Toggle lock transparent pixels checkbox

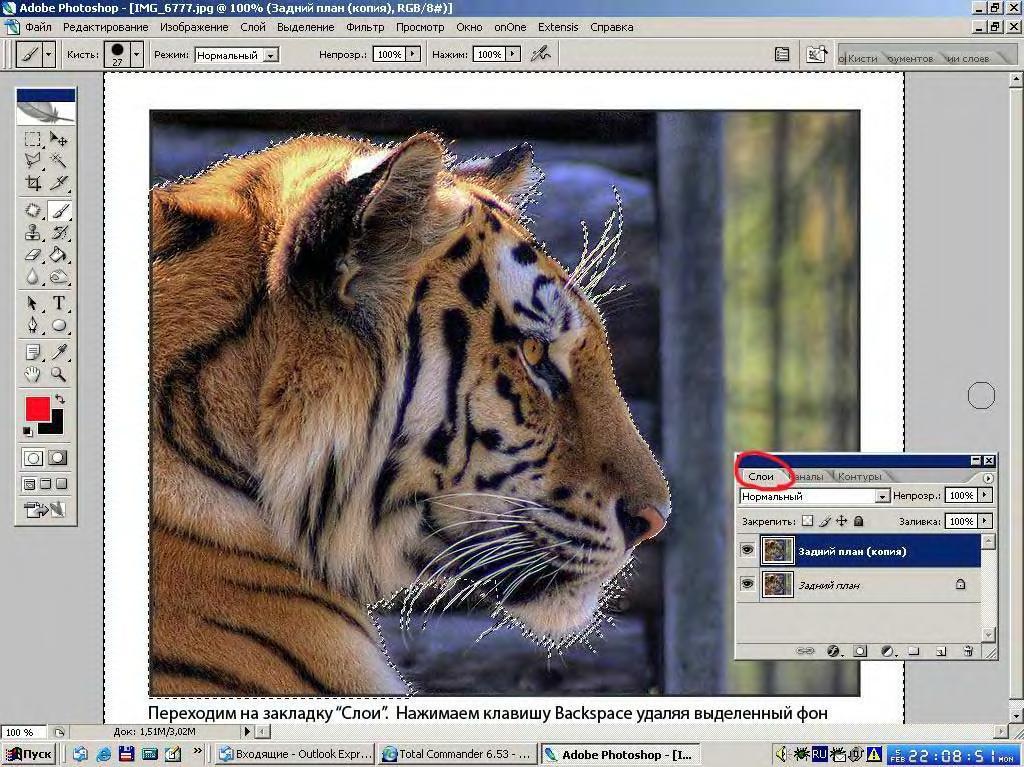click(807, 521)
